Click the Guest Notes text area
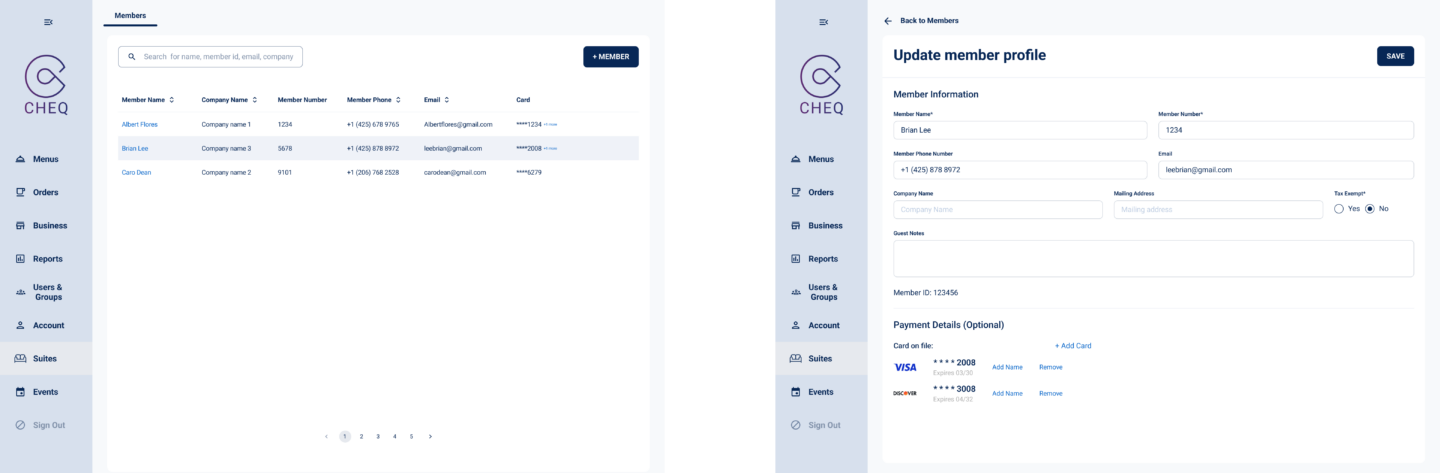 [1152, 258]
